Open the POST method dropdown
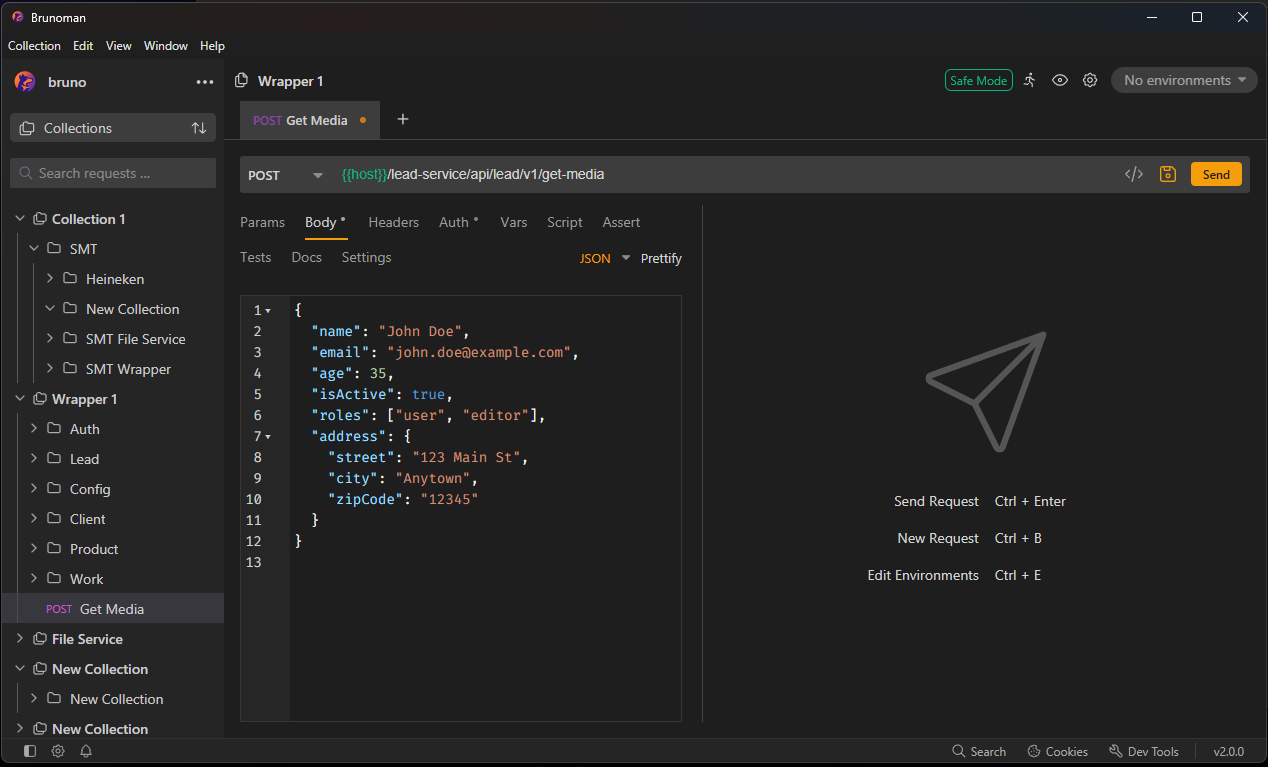Image resolution: width=1268 pixels, height=767 pixels. tap(285, 175)
